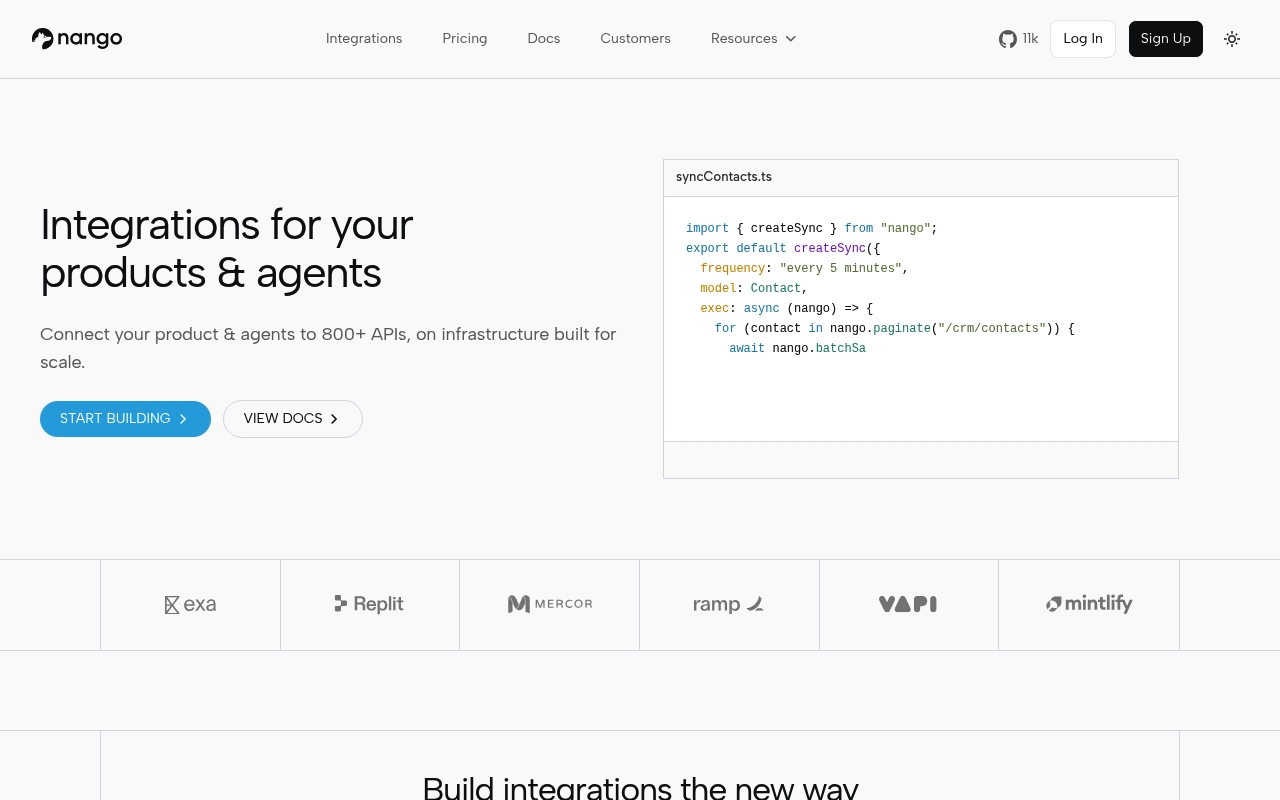The image size is (1280, 800).
Task: Click the VIEW DOCS button
Action: (292, 419)
